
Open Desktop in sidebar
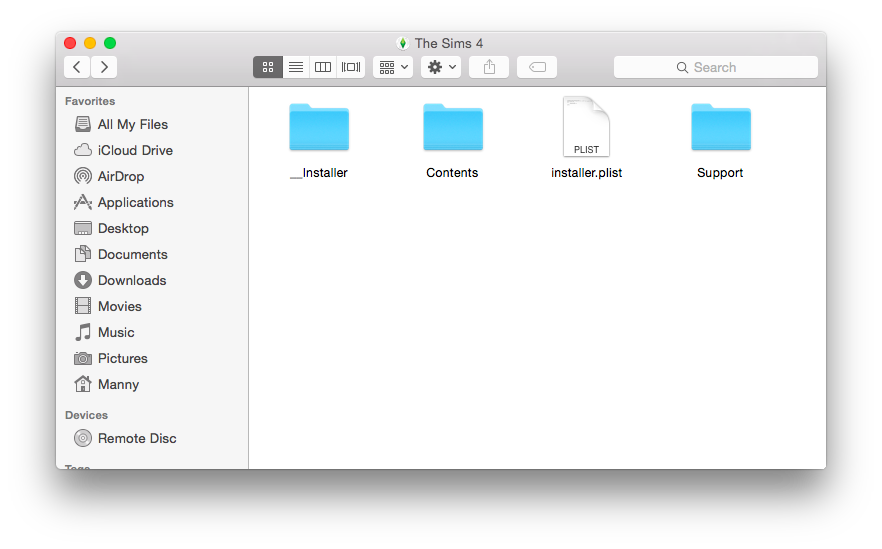152,228
